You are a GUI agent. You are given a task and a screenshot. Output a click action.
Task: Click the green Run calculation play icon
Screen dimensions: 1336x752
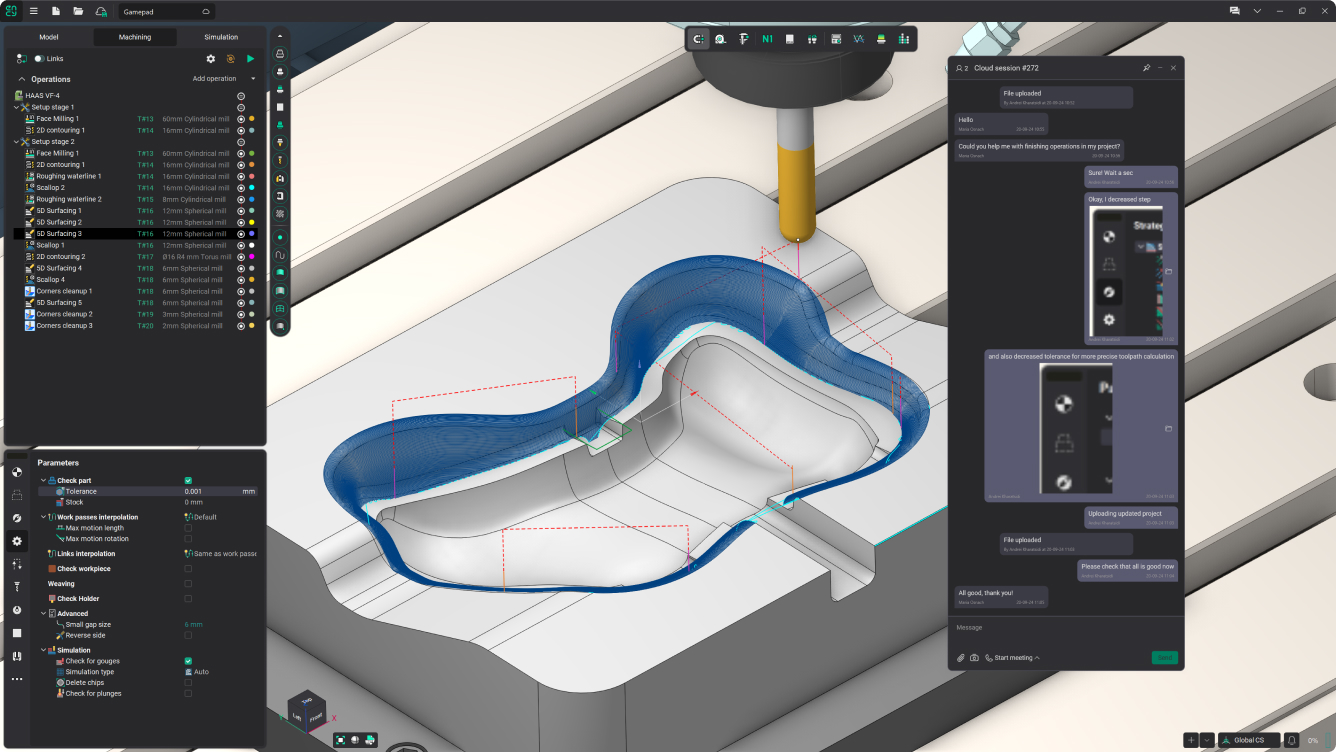click(x=250, y=59)
